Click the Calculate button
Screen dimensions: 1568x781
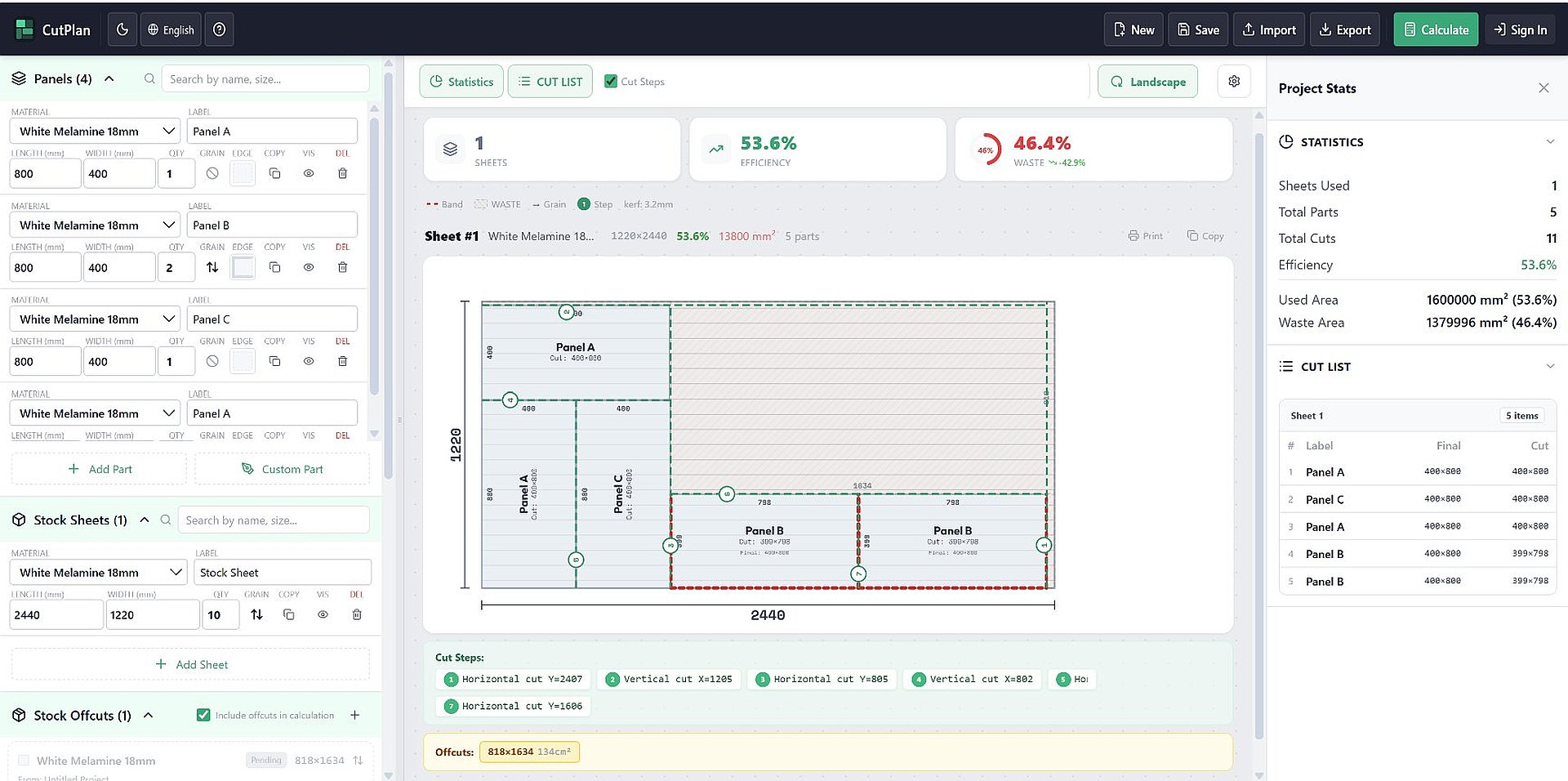point(1436,29)
